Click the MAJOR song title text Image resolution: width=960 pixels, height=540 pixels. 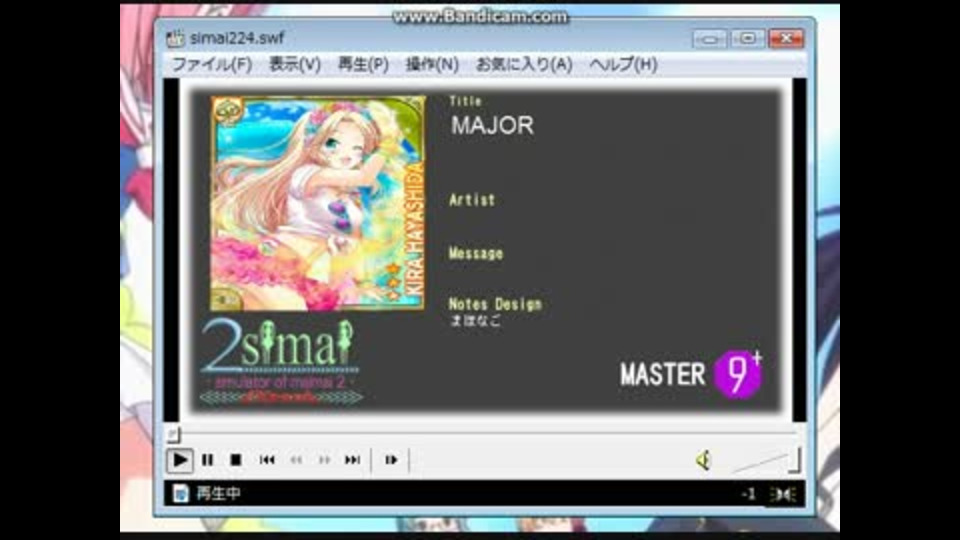click(x=492, y=126)
